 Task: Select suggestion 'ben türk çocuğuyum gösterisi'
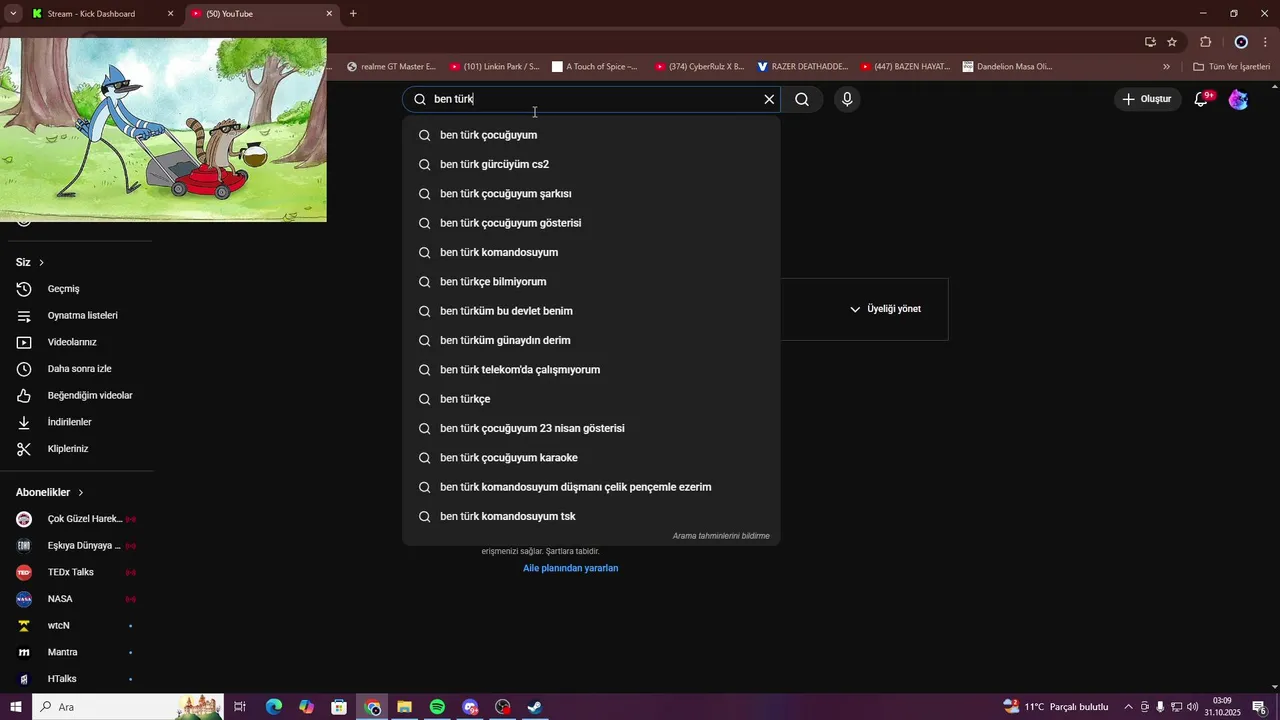click(592, 223)
